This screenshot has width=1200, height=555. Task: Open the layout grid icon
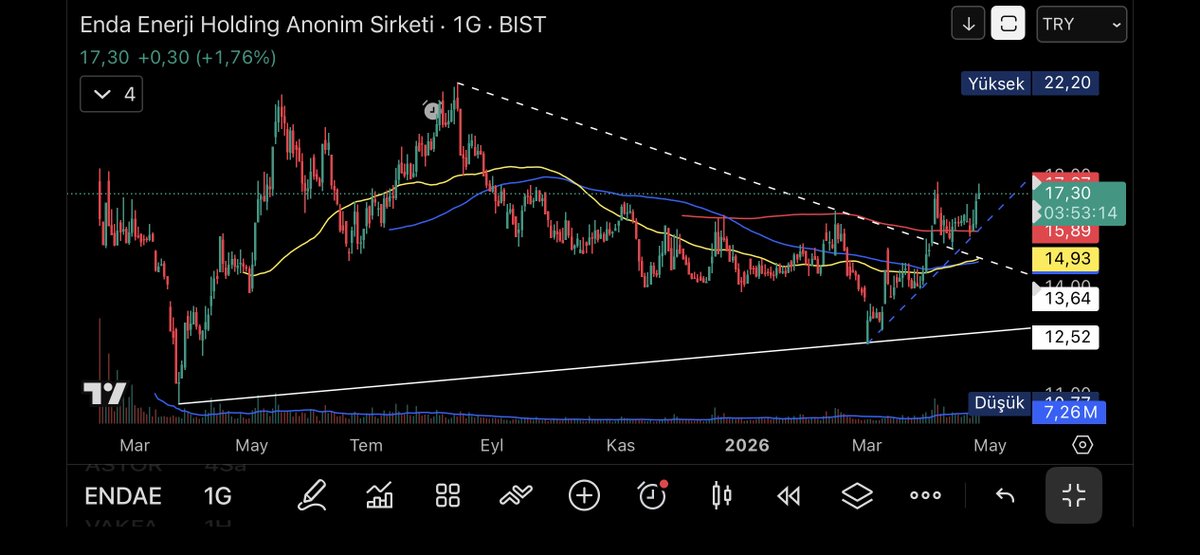click(x=448, y=495)
